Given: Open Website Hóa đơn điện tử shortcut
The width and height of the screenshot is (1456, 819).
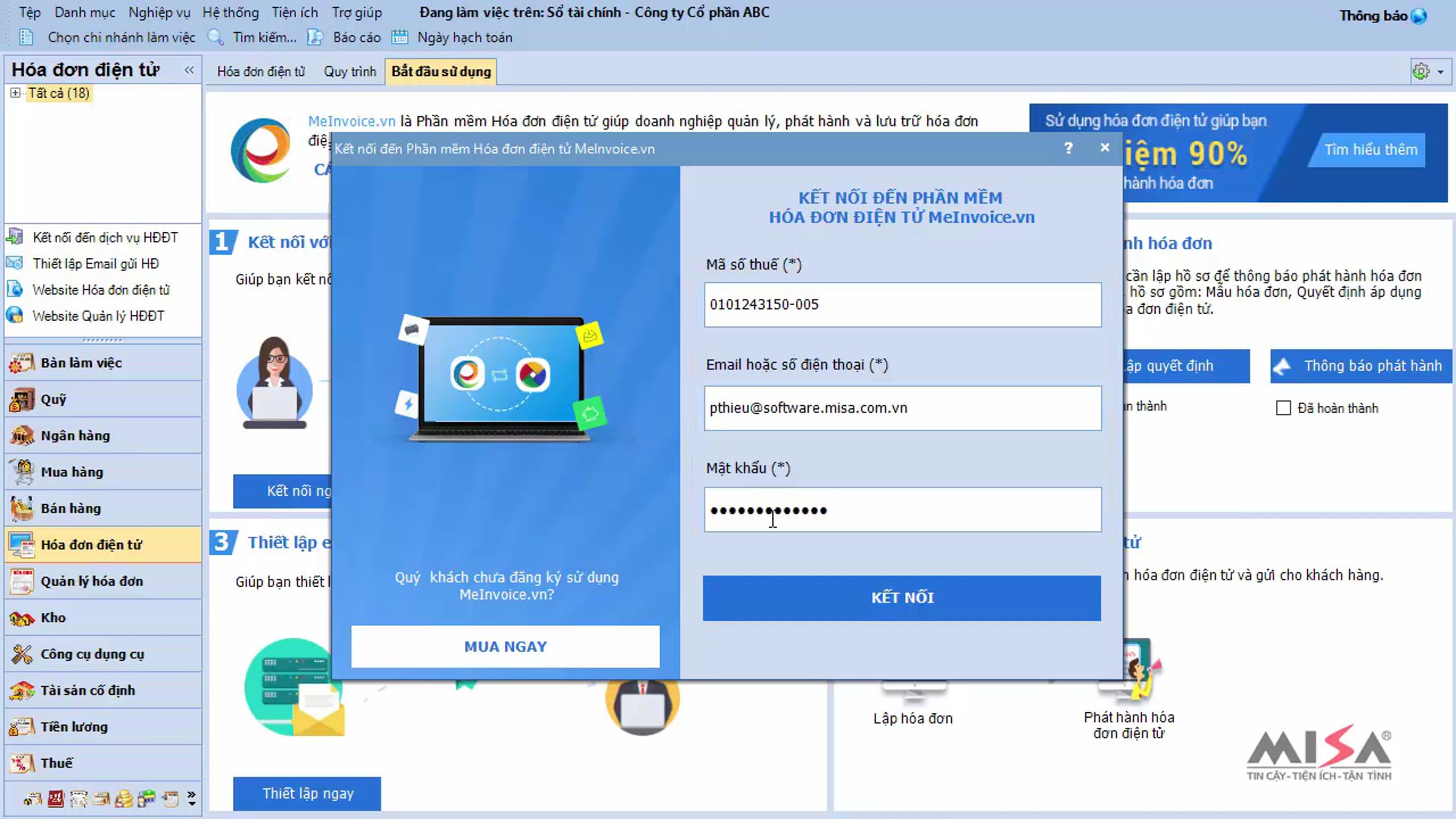Looking at the screenshot, I should click(x=89, y=290).
